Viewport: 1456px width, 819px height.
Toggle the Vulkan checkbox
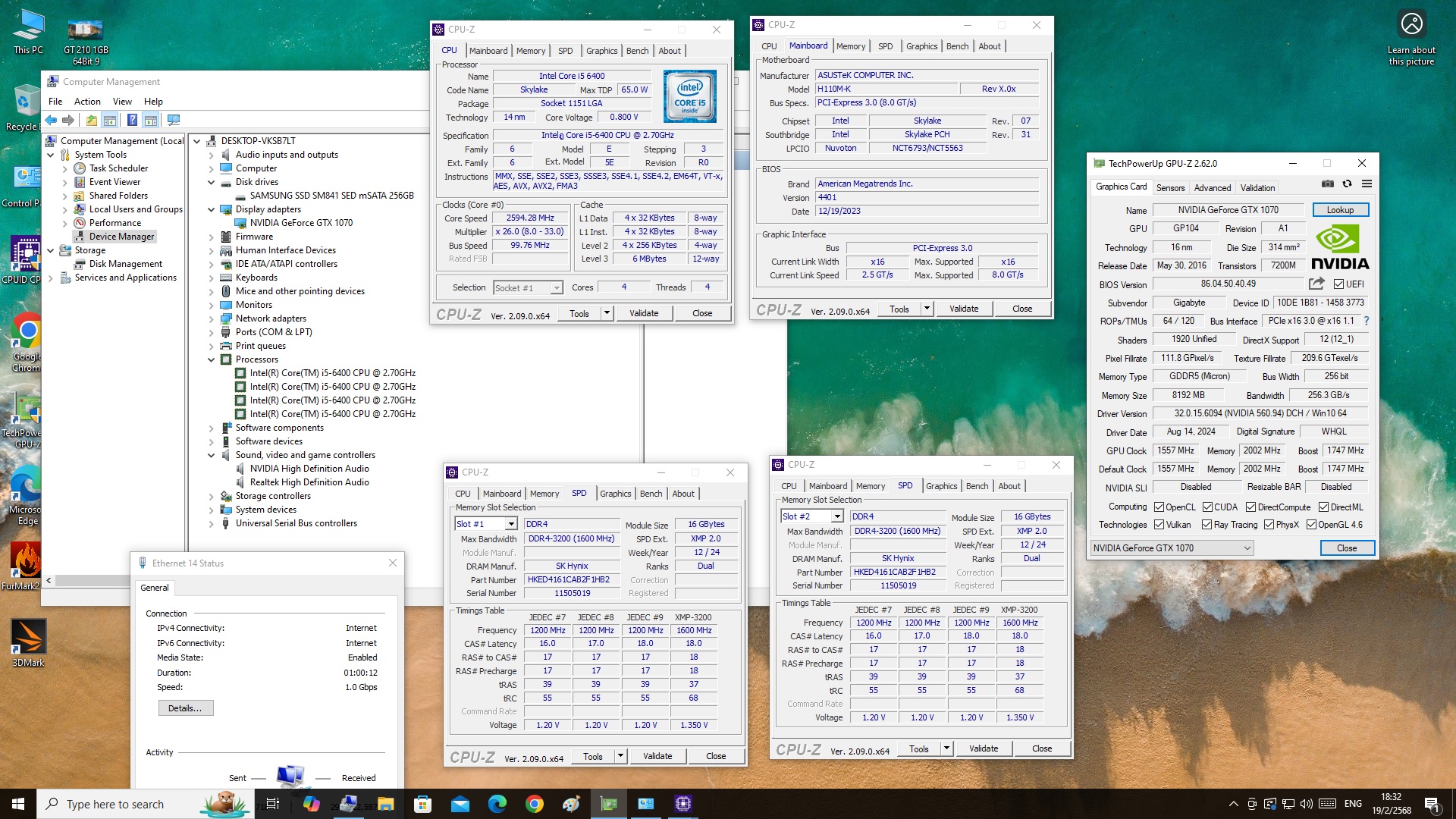point(1159,525)
